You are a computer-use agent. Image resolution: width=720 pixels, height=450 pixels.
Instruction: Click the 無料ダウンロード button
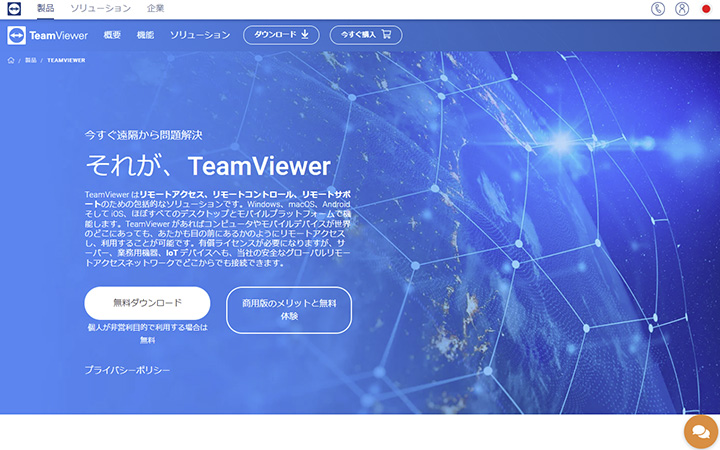click(x=147, y=303)
